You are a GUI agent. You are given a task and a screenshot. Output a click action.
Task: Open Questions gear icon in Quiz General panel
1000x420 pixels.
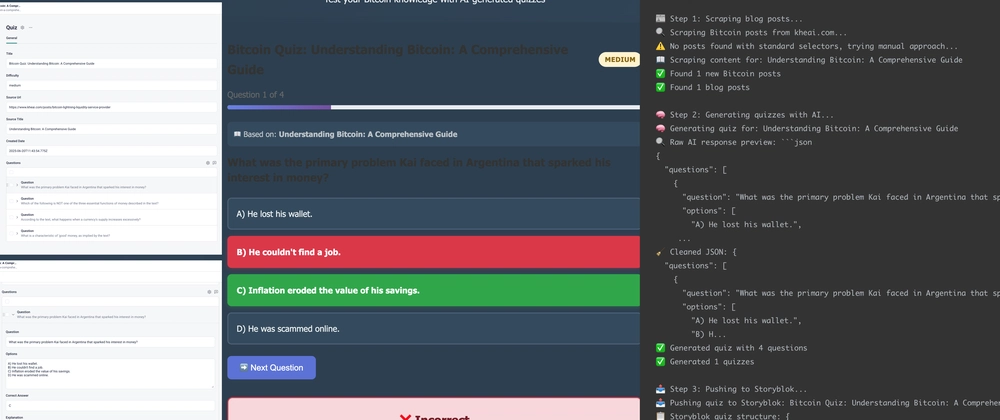click(207, 163)
